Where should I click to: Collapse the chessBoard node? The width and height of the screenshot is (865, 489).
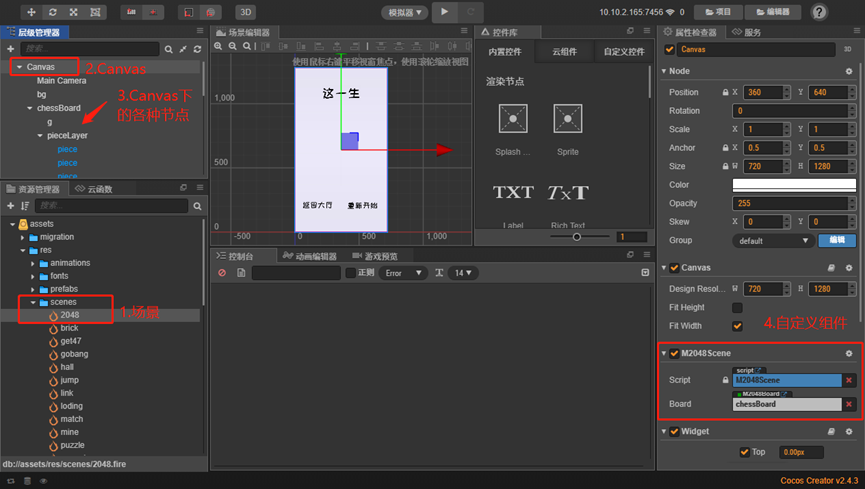pos(30,108)
